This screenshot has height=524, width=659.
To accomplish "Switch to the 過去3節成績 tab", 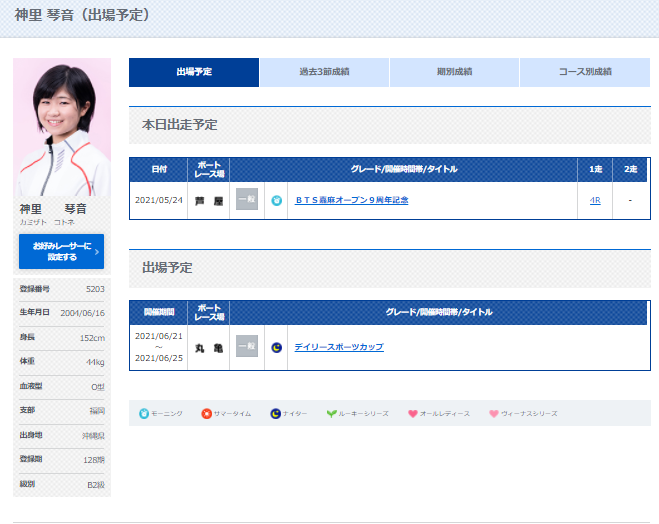I will pos(324,72).
